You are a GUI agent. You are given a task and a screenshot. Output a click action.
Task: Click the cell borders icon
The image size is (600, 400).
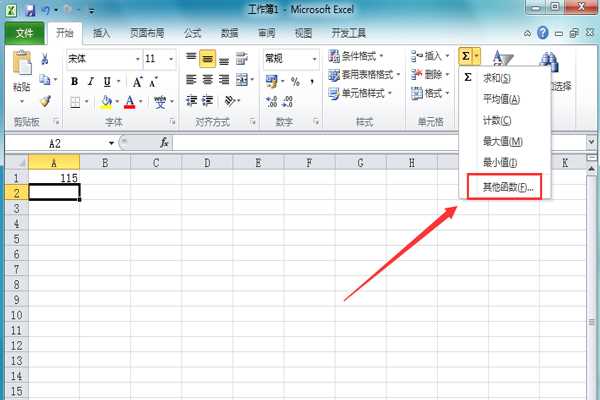point(75,102)
